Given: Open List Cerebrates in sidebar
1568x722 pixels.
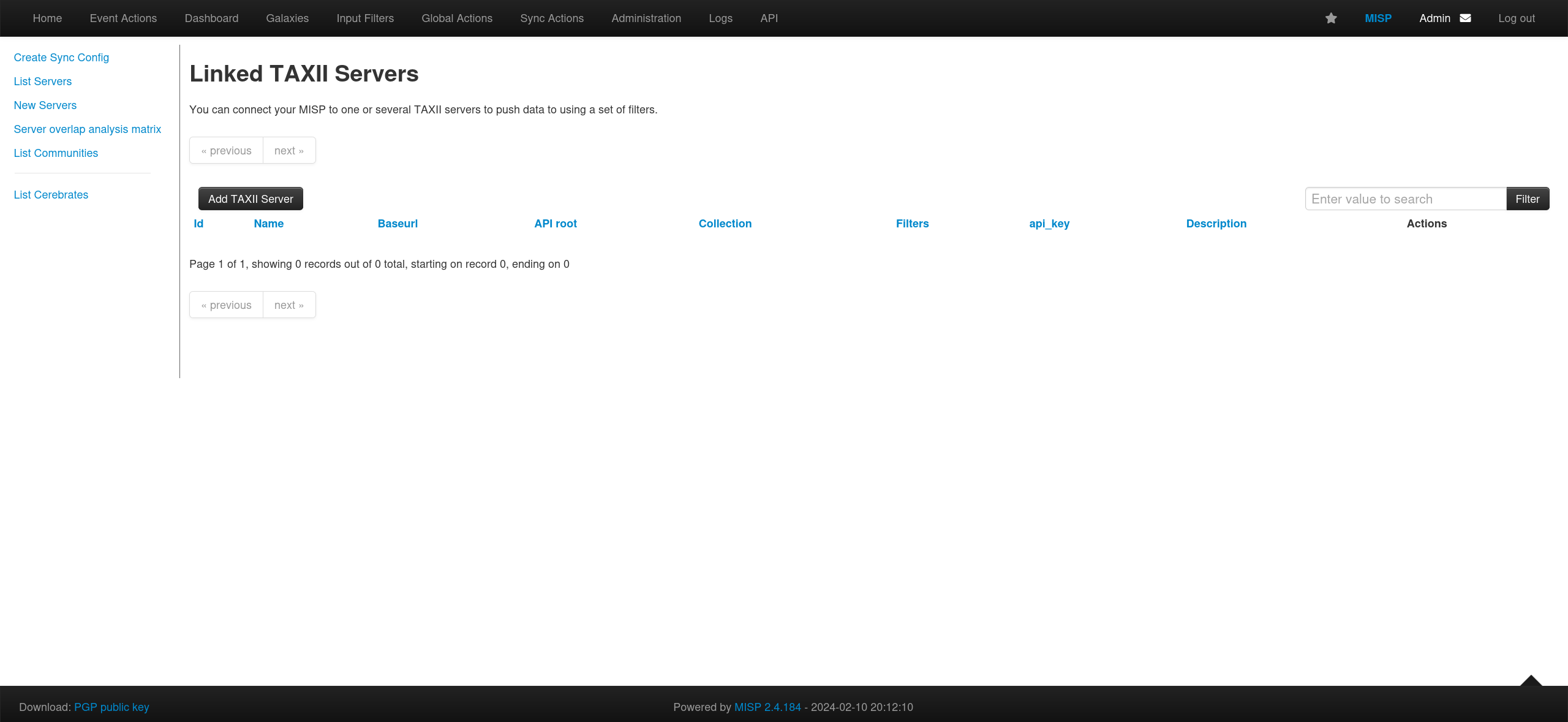Looking at the screenshot, I should coord(51,195).
